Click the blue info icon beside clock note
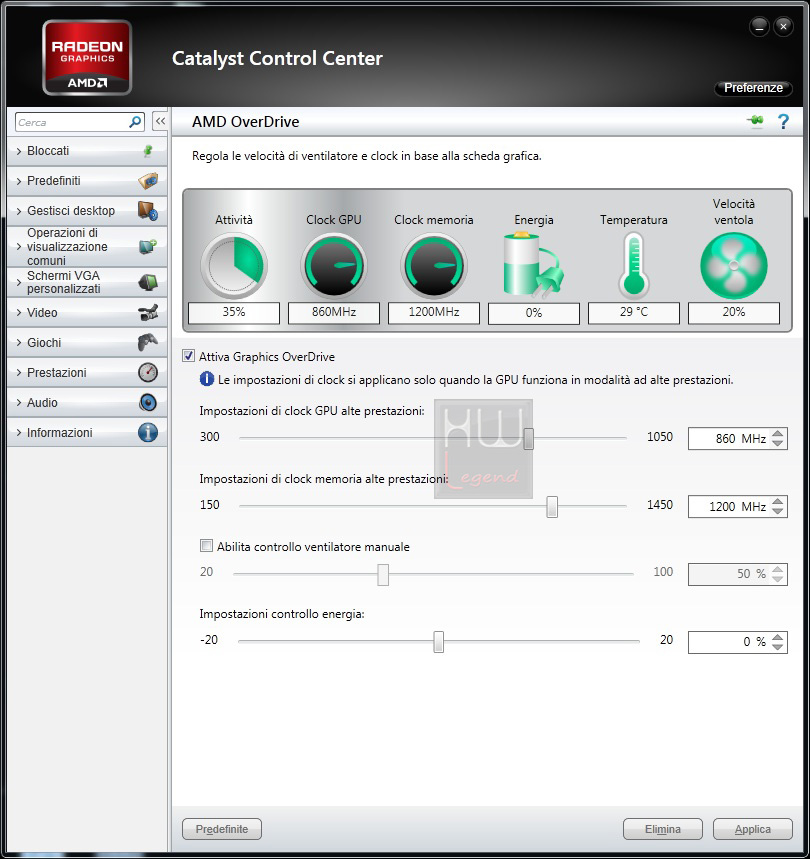 click(x=206, y=379)
